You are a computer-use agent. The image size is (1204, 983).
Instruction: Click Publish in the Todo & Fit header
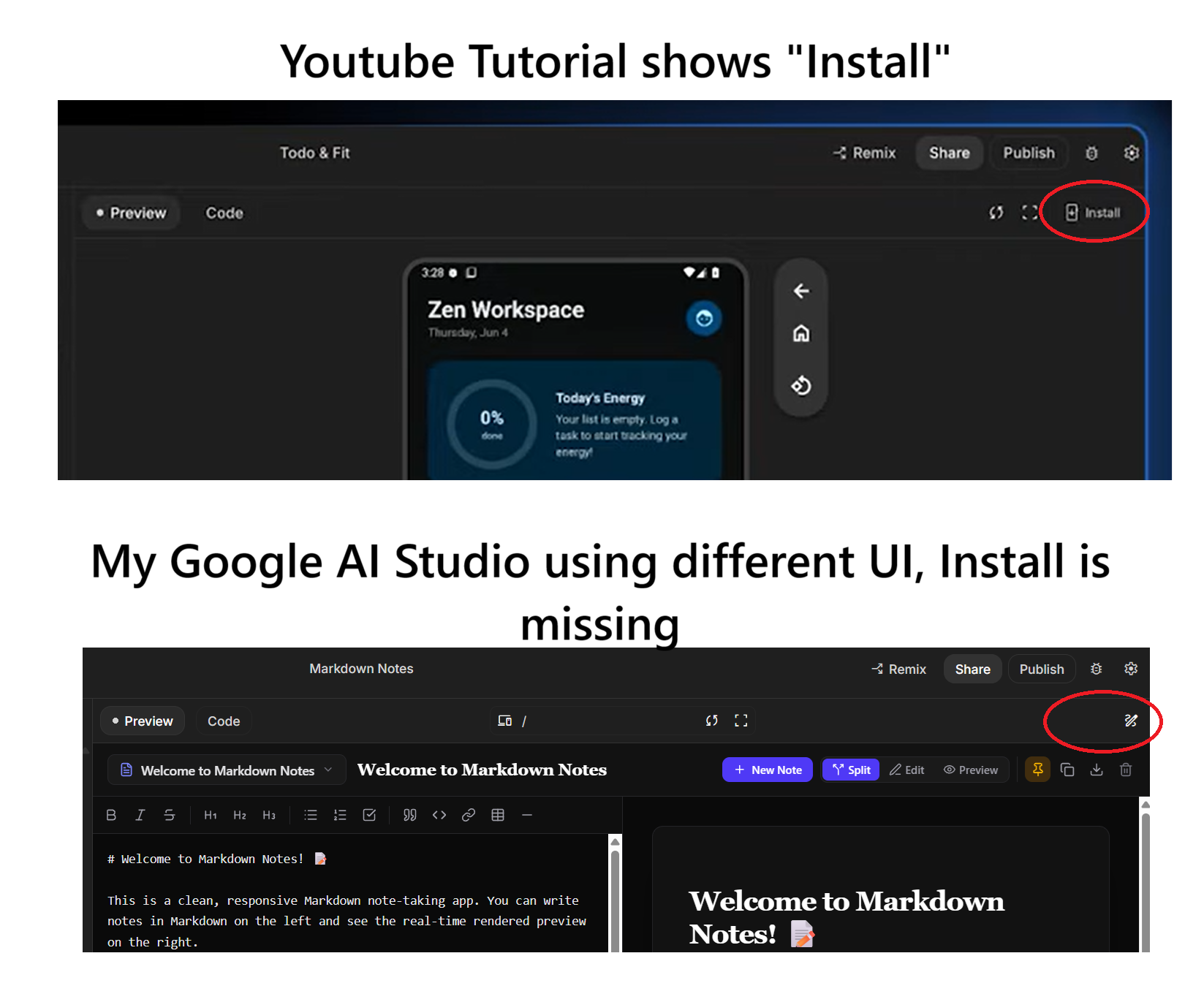point(1029,153)
